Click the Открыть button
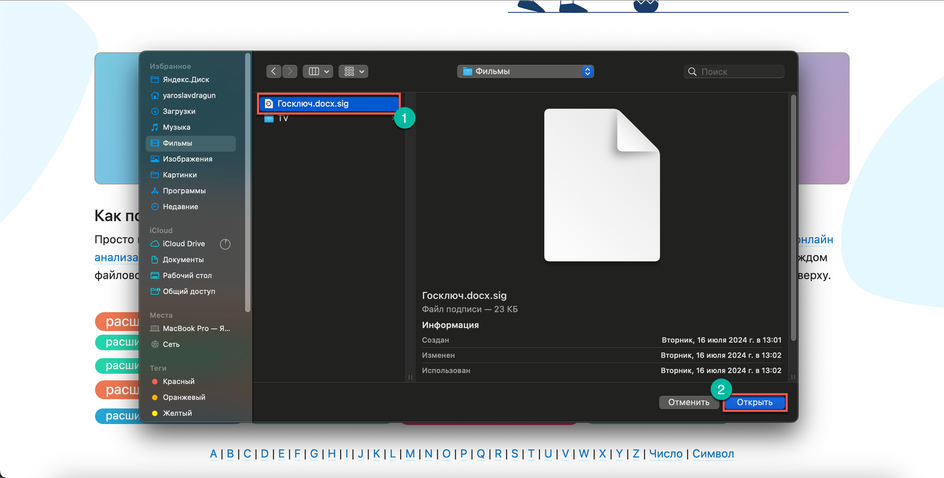The image size is (944, 478). click(754, 402)
